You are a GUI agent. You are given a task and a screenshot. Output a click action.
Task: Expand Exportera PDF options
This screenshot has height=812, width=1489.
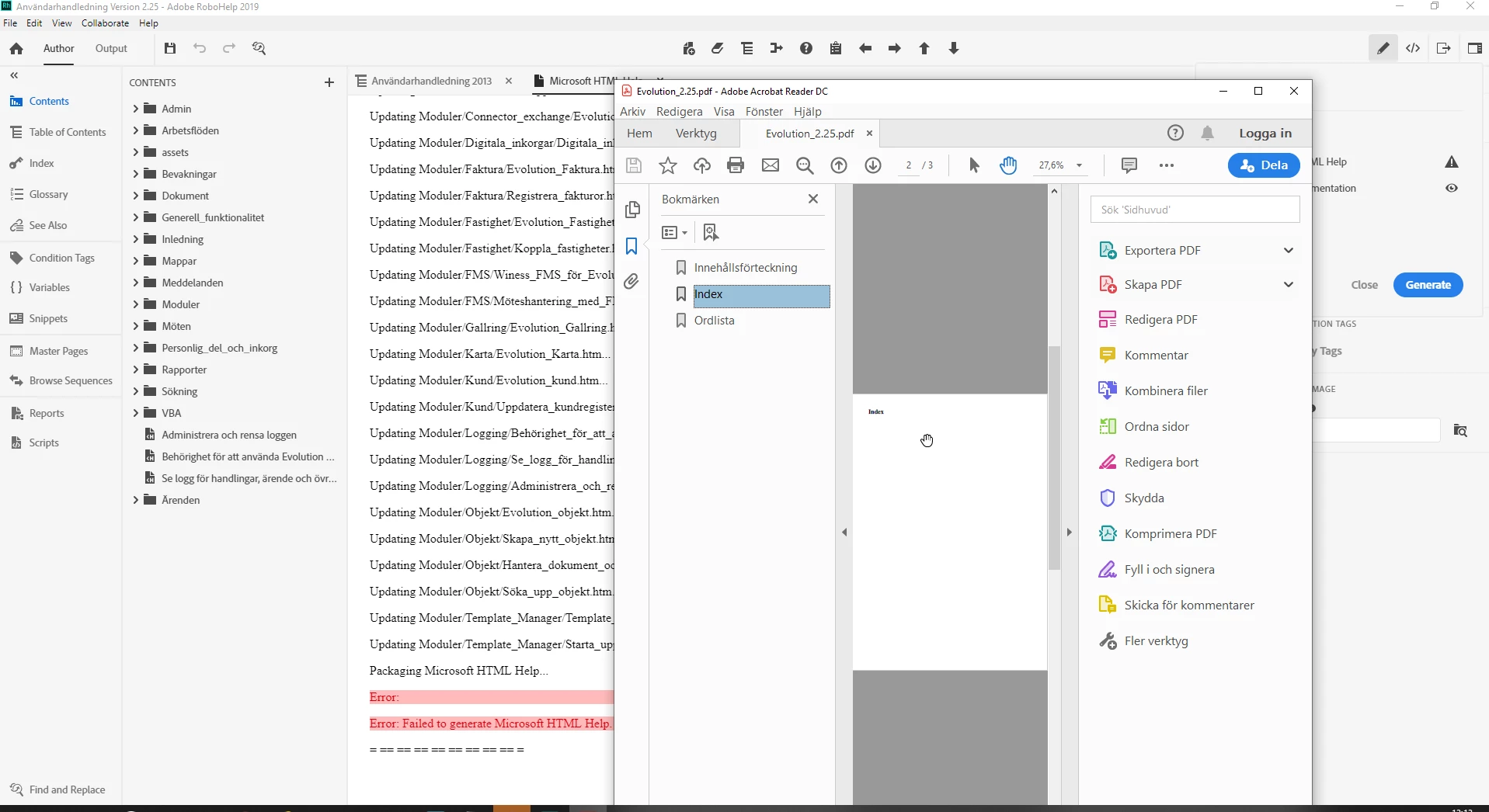1289,250
